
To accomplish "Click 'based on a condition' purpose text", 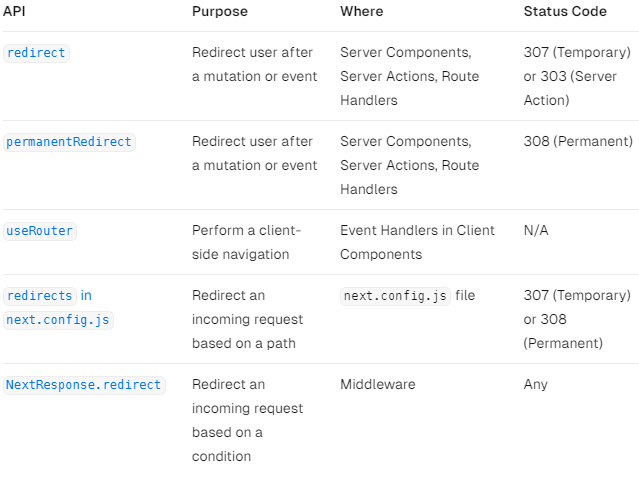I will pyautogui.click(x=227, y=444).
